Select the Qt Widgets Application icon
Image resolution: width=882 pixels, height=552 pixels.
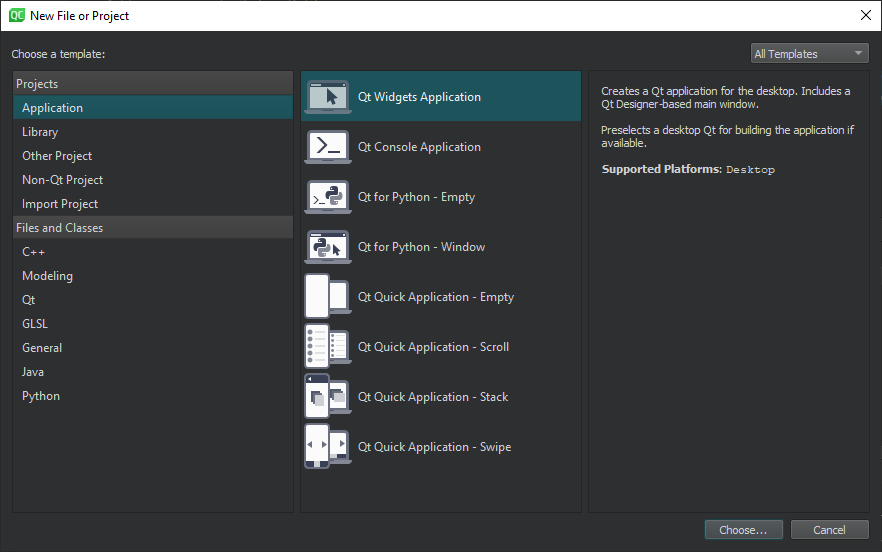tap(328, 97)
